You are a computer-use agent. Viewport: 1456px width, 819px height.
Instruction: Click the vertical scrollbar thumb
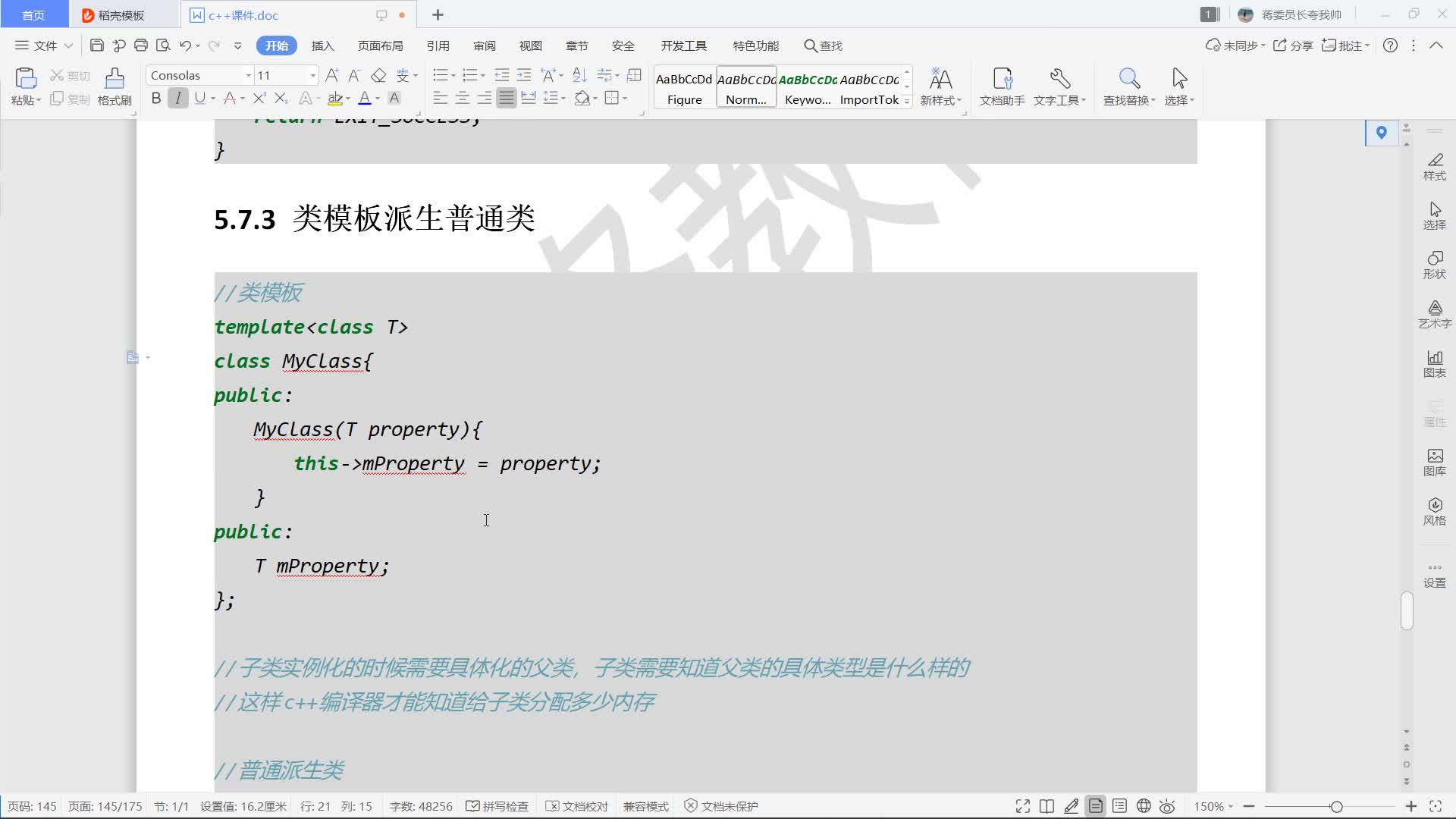(1407, 610)
